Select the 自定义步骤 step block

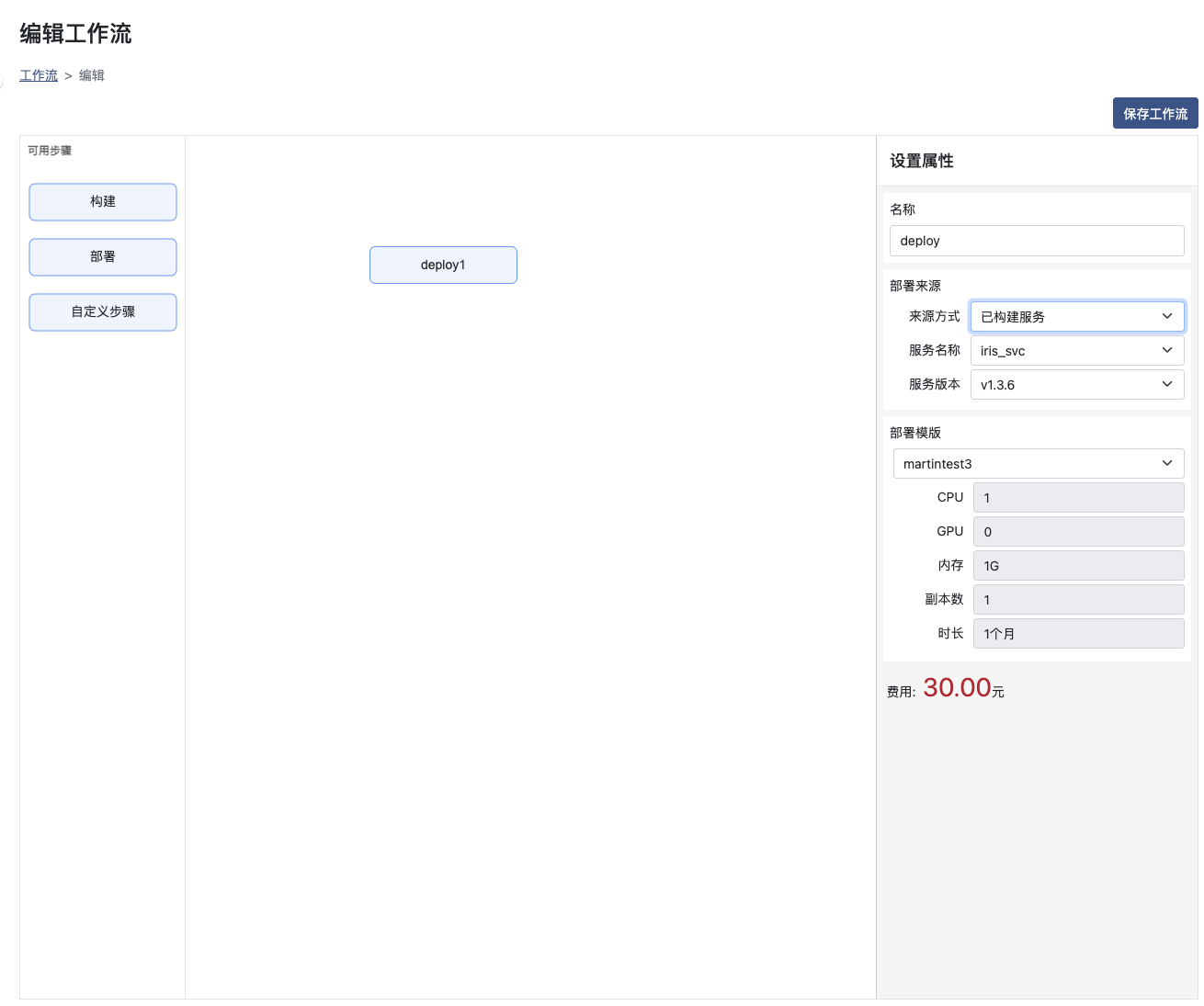(x=103, y=312)
